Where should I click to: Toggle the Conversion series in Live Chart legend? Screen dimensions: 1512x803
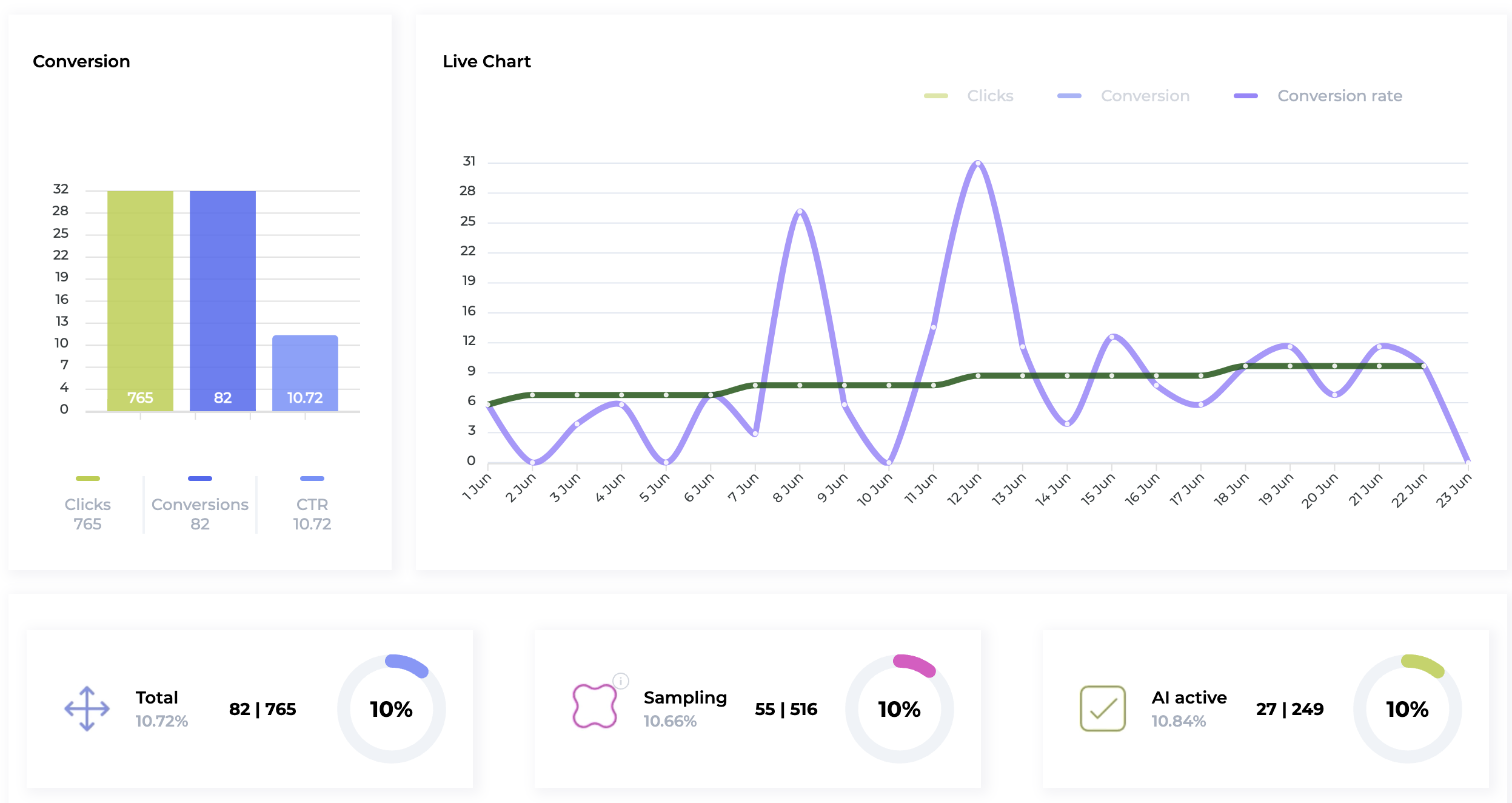point(1145,96)
